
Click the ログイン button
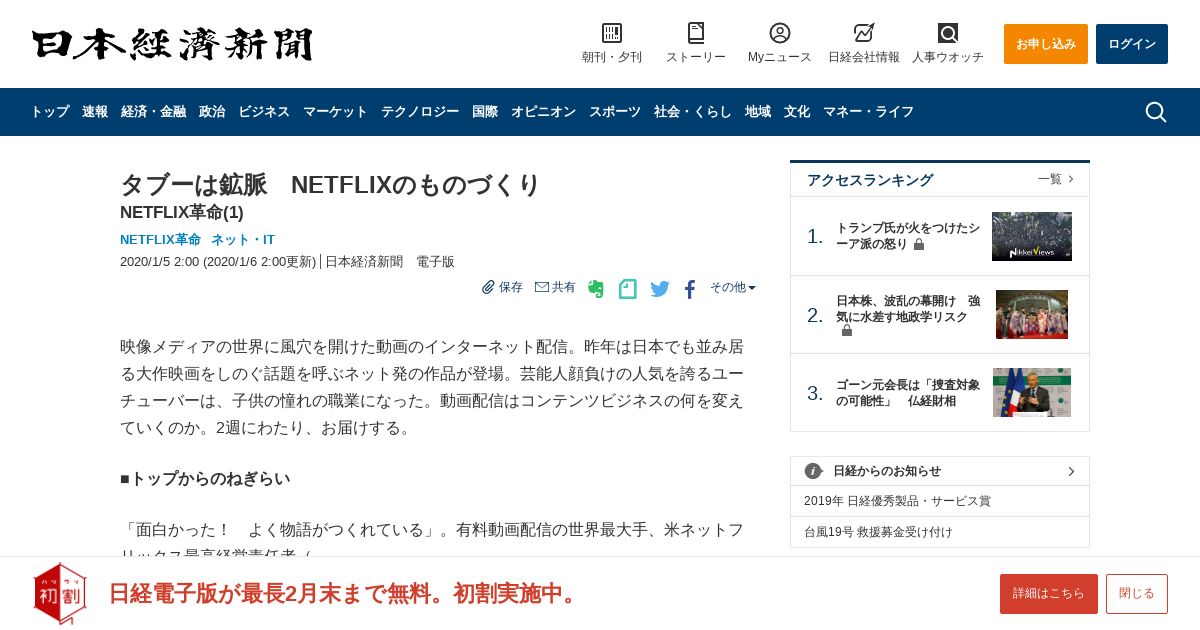coord(1132,44)
